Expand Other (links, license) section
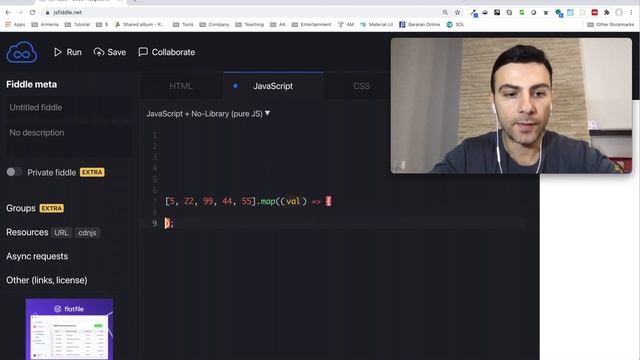The image size is (640, 360). point(47,280)
